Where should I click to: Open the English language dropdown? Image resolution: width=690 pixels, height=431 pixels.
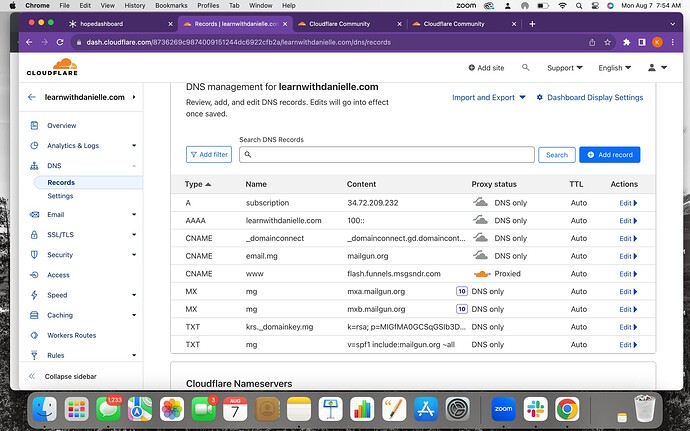(614, 68)
